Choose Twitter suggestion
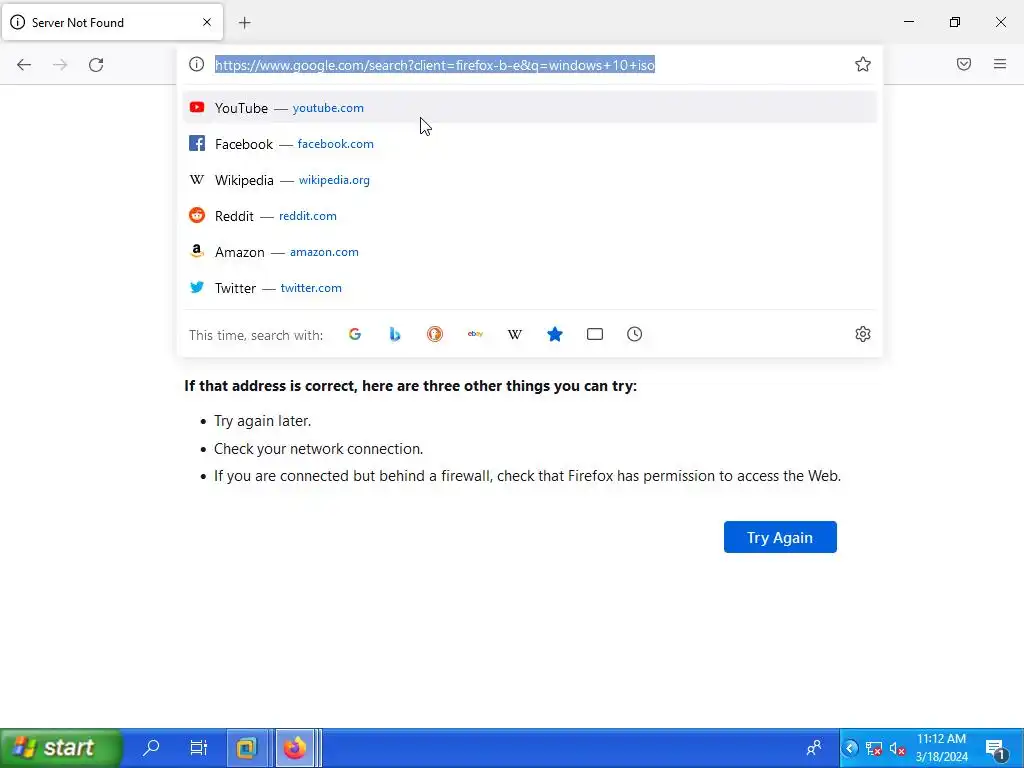1024x768 pixels. [x=530, y=287]
